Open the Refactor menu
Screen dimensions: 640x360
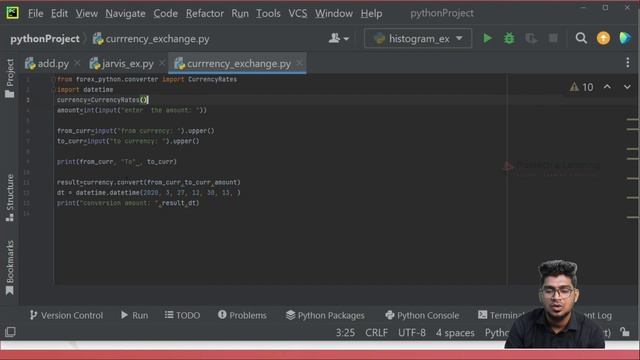[204, 13]
